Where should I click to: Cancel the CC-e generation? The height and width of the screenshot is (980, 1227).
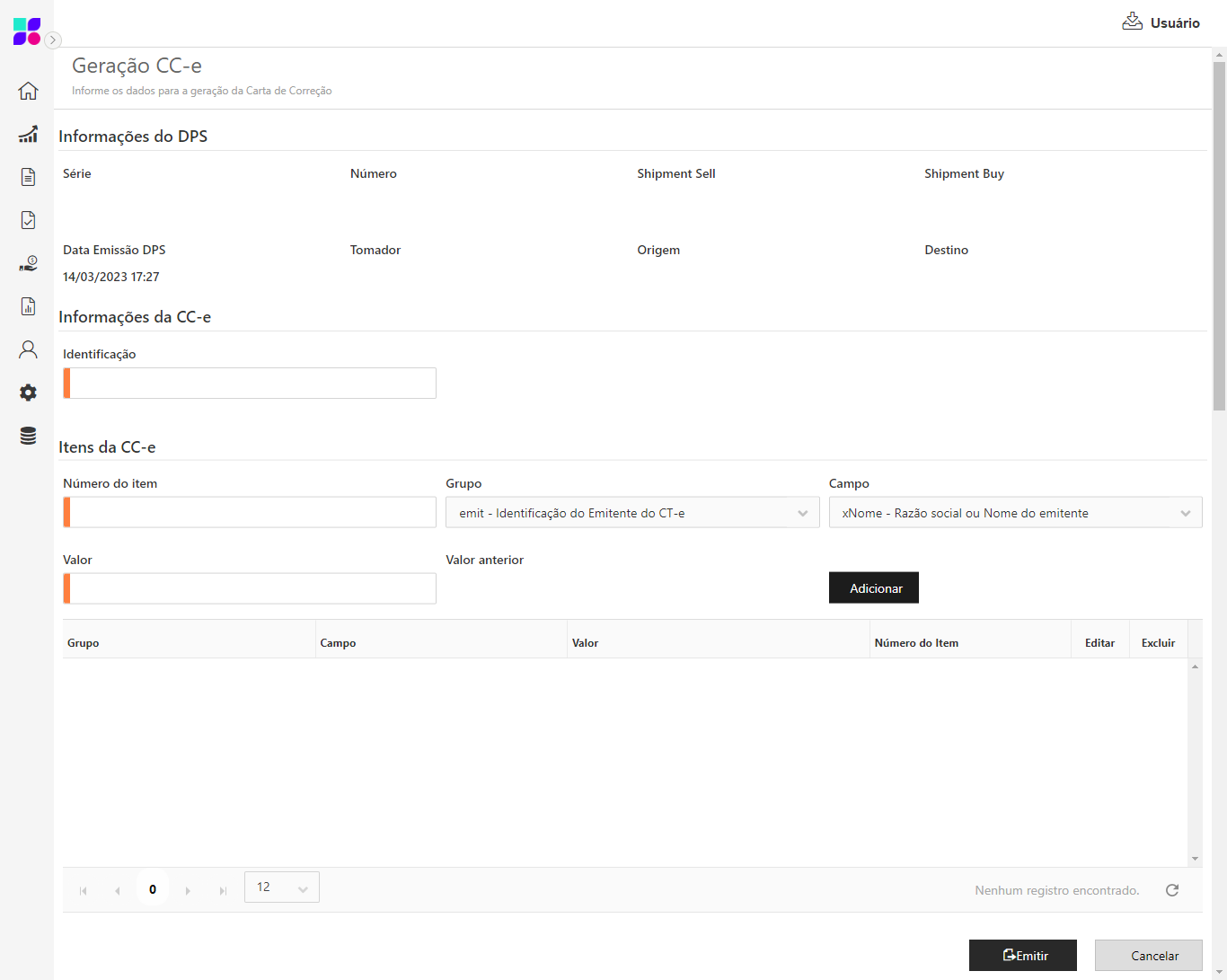[1148, 956]
